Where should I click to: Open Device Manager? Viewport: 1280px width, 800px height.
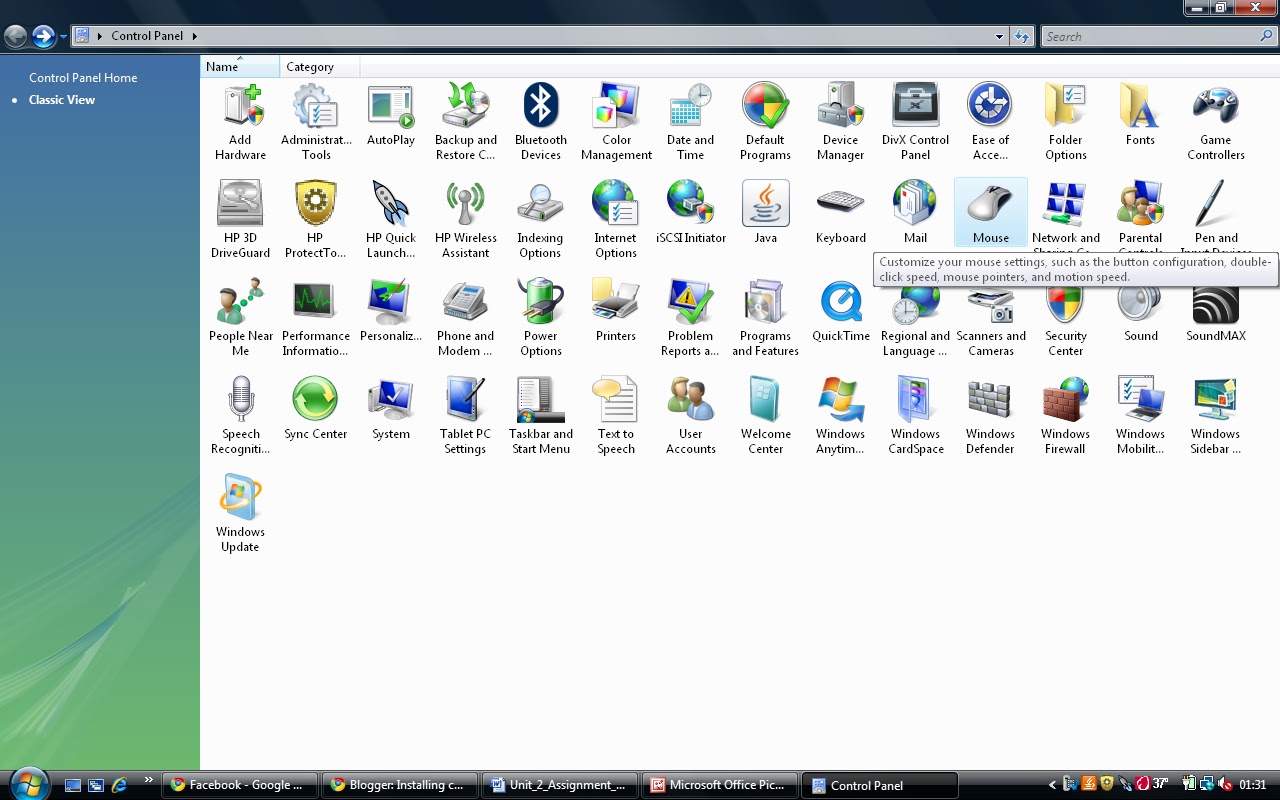(840, 112)
